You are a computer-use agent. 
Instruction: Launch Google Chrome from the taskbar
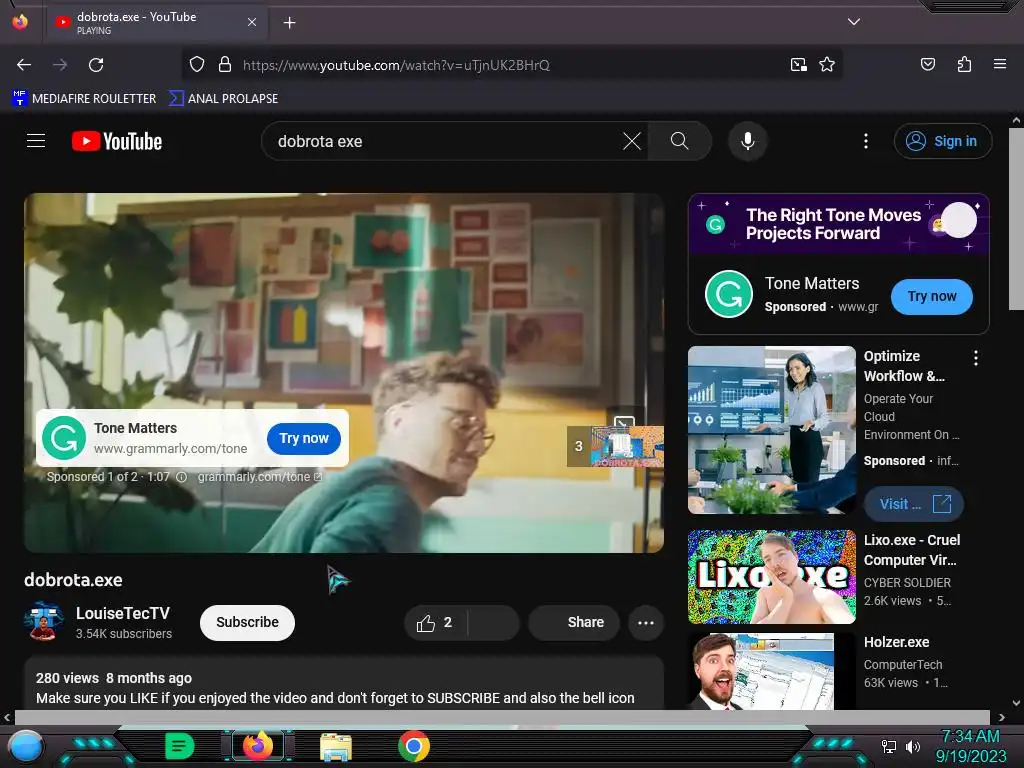pyautogui.click(x=414, y=746)
